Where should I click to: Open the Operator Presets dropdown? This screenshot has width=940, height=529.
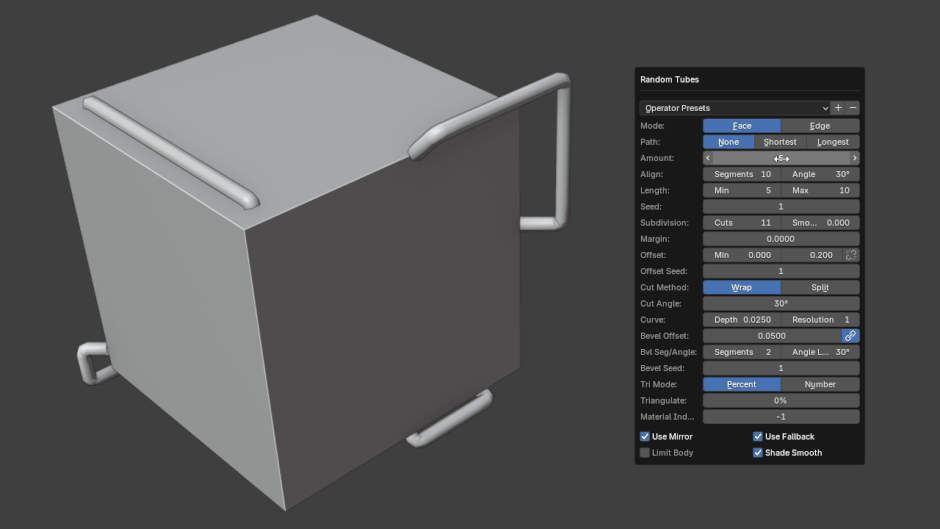[735, 108]
